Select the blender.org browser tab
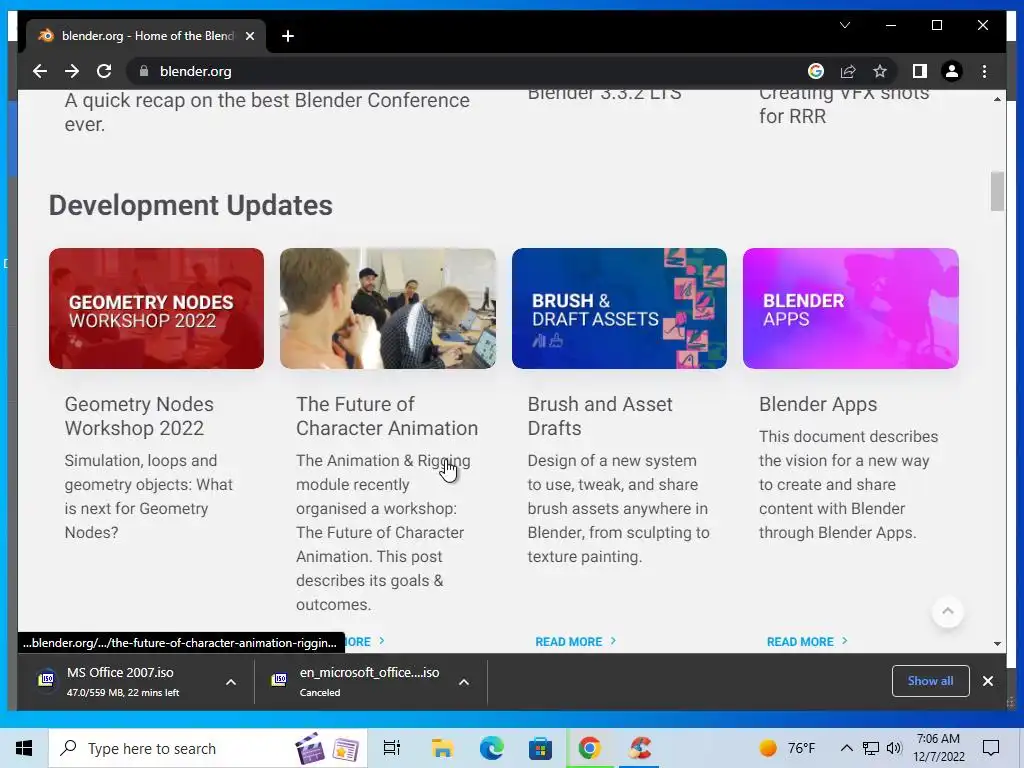The image size is (1024, 768). [146, 36]
